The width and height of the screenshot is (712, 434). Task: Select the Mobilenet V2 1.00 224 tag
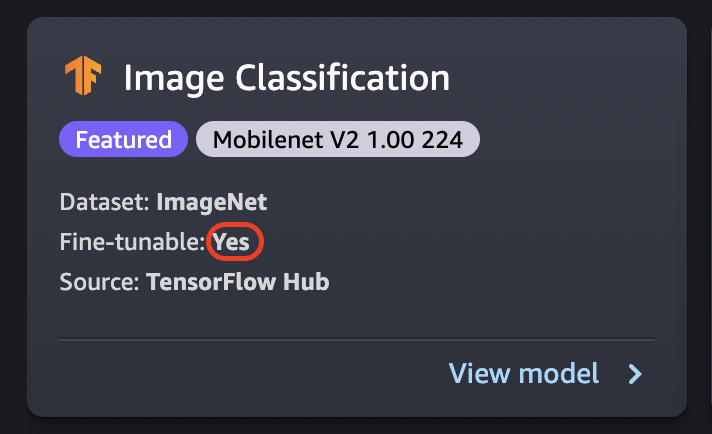click(337, 140)
